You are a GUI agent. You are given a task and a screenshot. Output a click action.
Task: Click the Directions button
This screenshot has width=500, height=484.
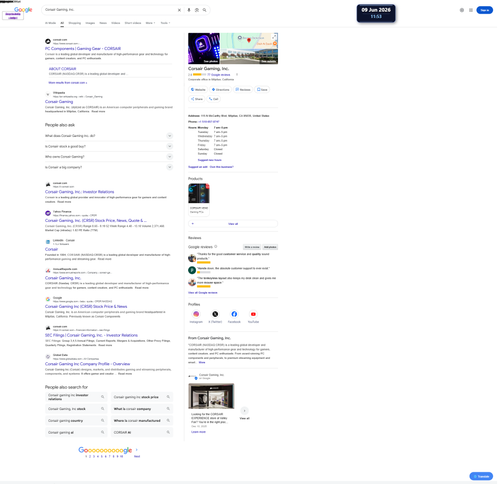tap(221, 90)
